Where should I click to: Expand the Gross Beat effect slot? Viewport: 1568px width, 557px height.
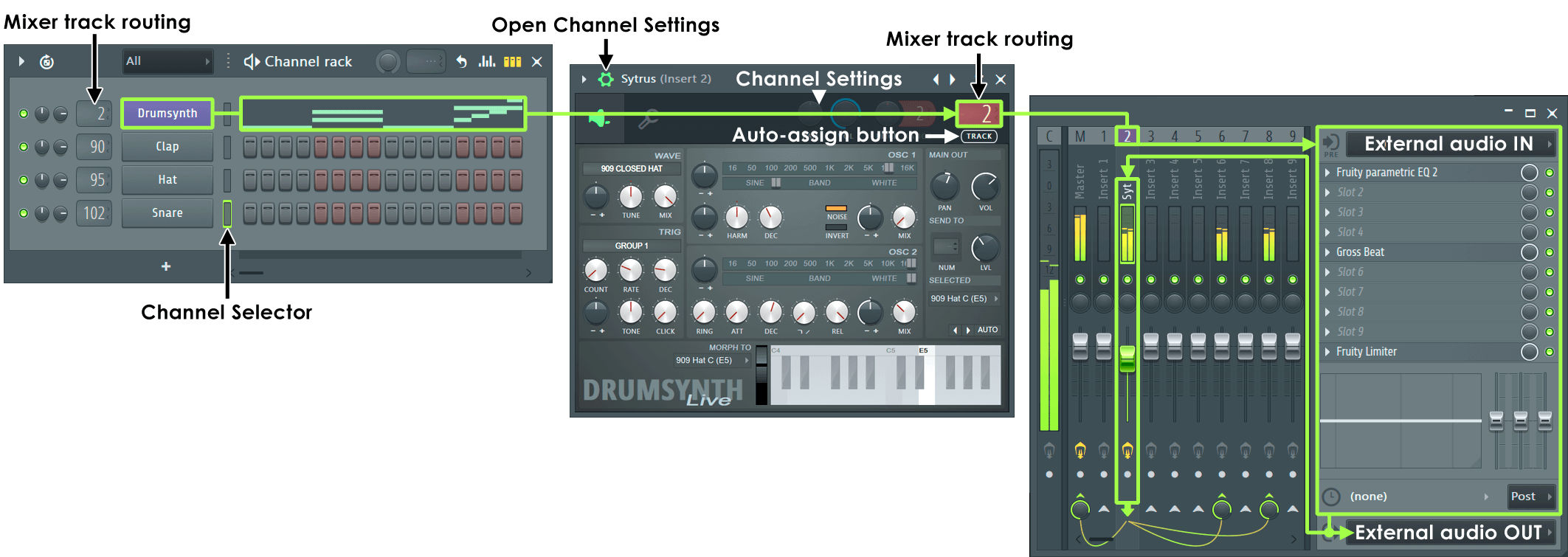[1327, 252]
